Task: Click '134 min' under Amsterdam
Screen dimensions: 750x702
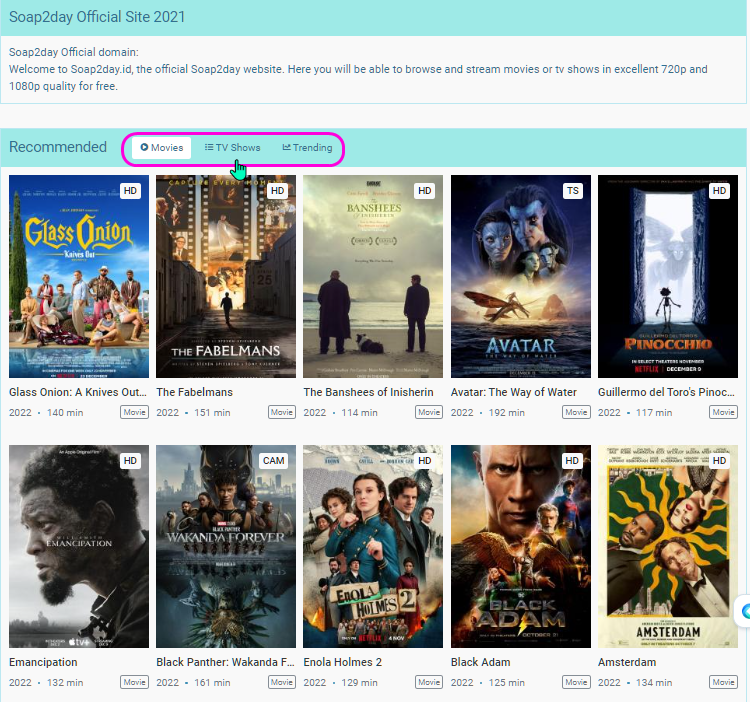Action: [654, 683]
